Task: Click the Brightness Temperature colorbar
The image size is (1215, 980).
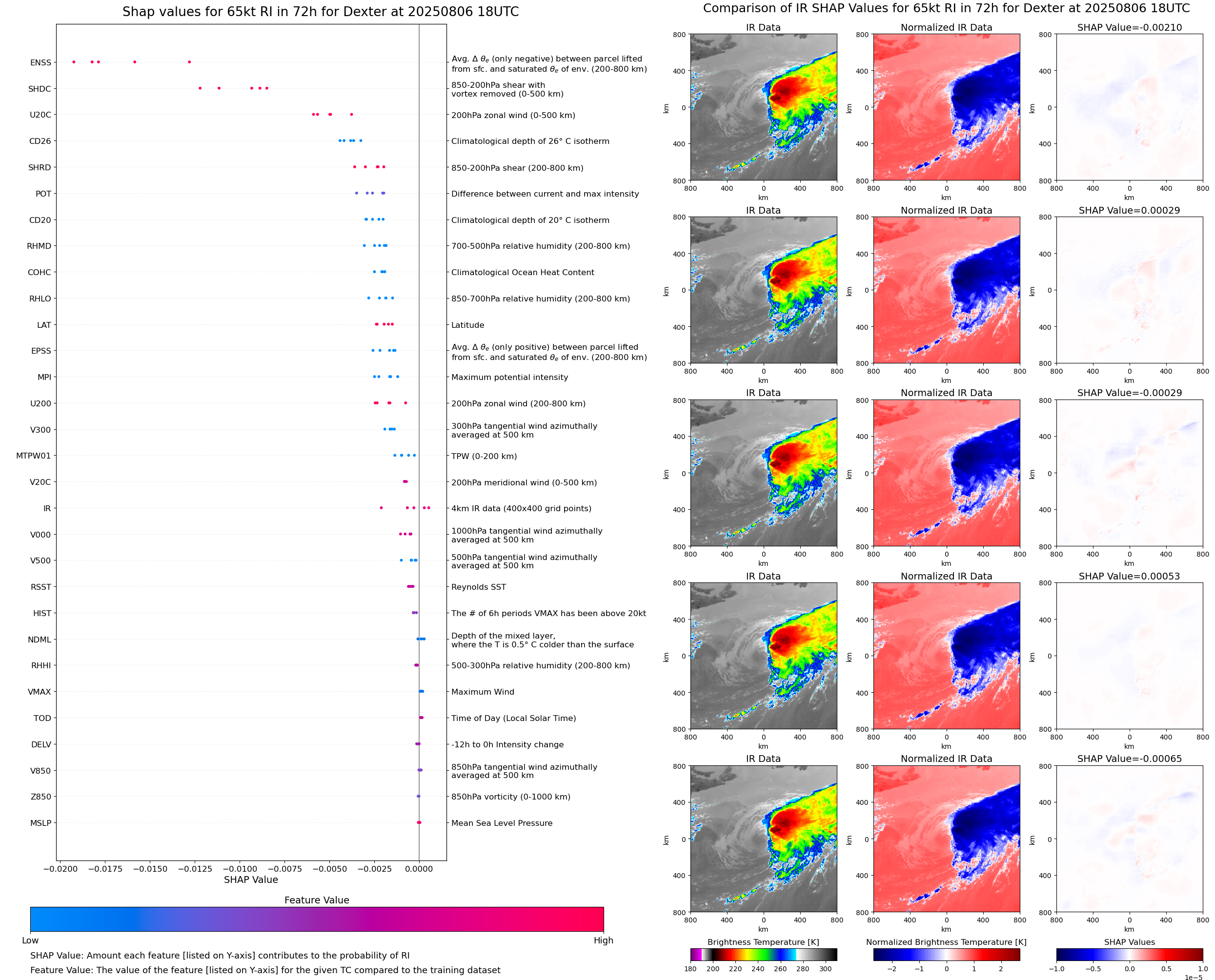Action: pyautogui.click(x=763, y=955)
